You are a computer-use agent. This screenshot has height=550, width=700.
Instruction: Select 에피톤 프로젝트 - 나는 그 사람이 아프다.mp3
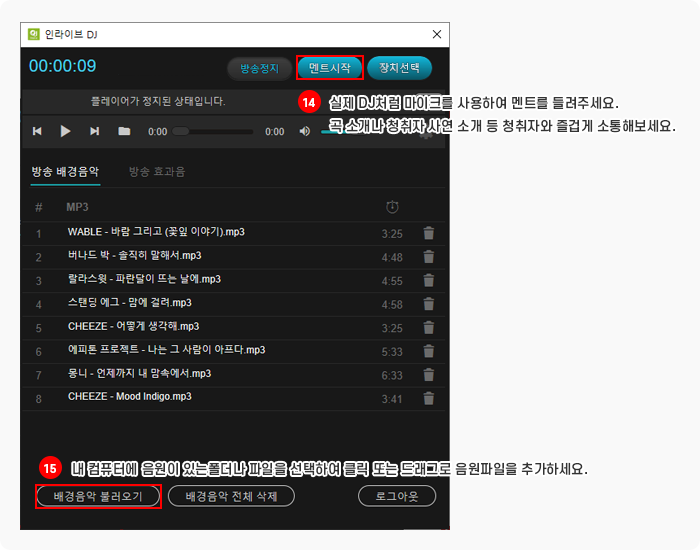167,350
